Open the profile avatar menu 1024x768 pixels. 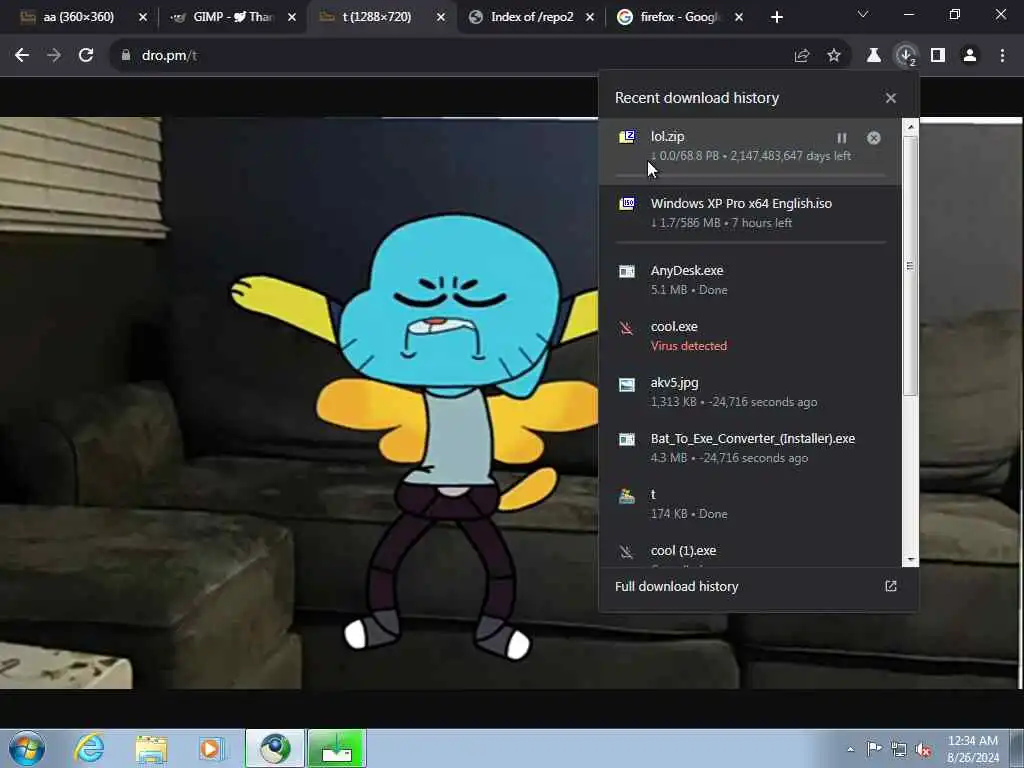pyautogui.click(x=970, y=56)
